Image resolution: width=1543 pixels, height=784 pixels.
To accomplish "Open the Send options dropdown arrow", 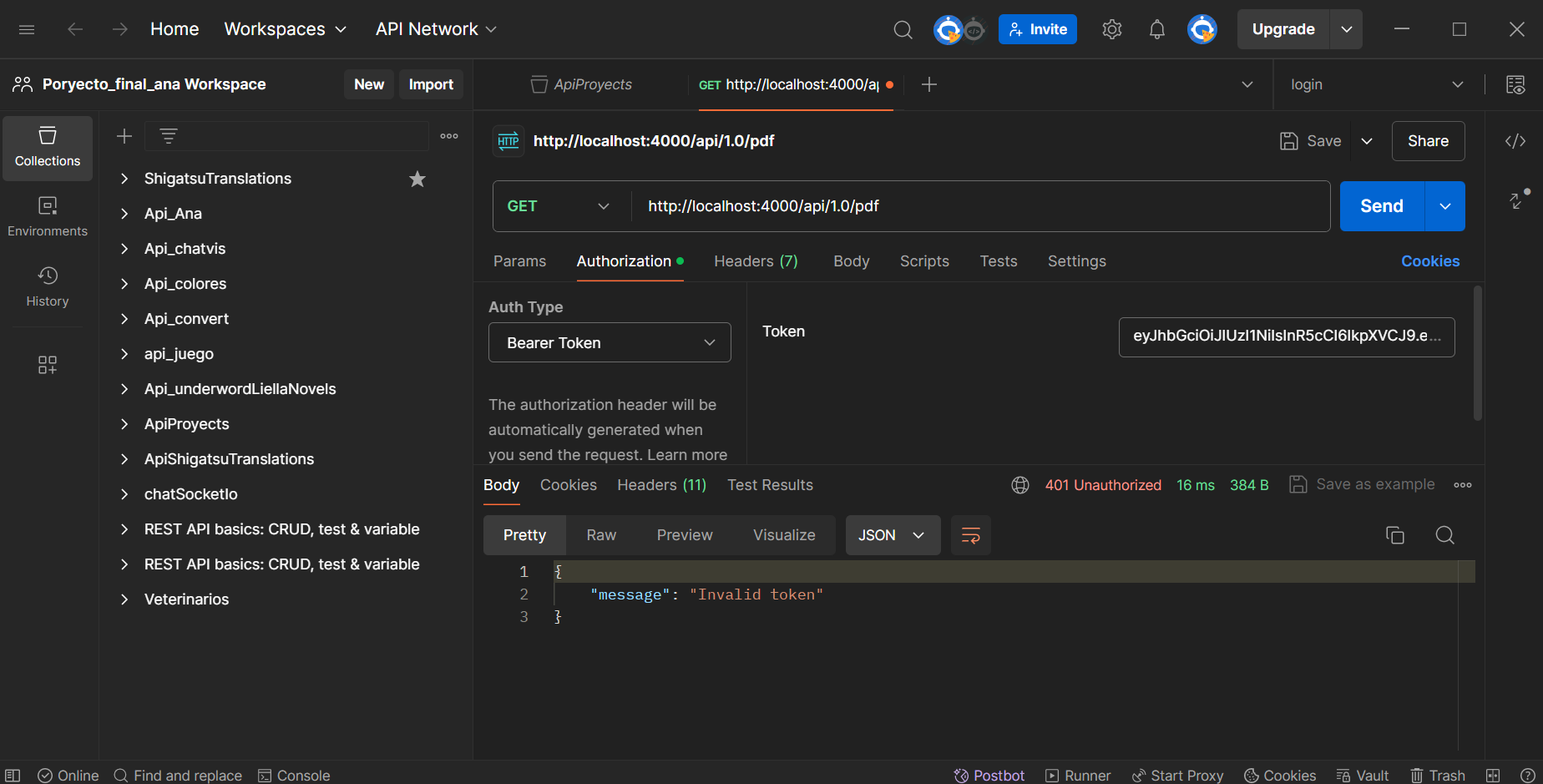I will (1445, 206).
